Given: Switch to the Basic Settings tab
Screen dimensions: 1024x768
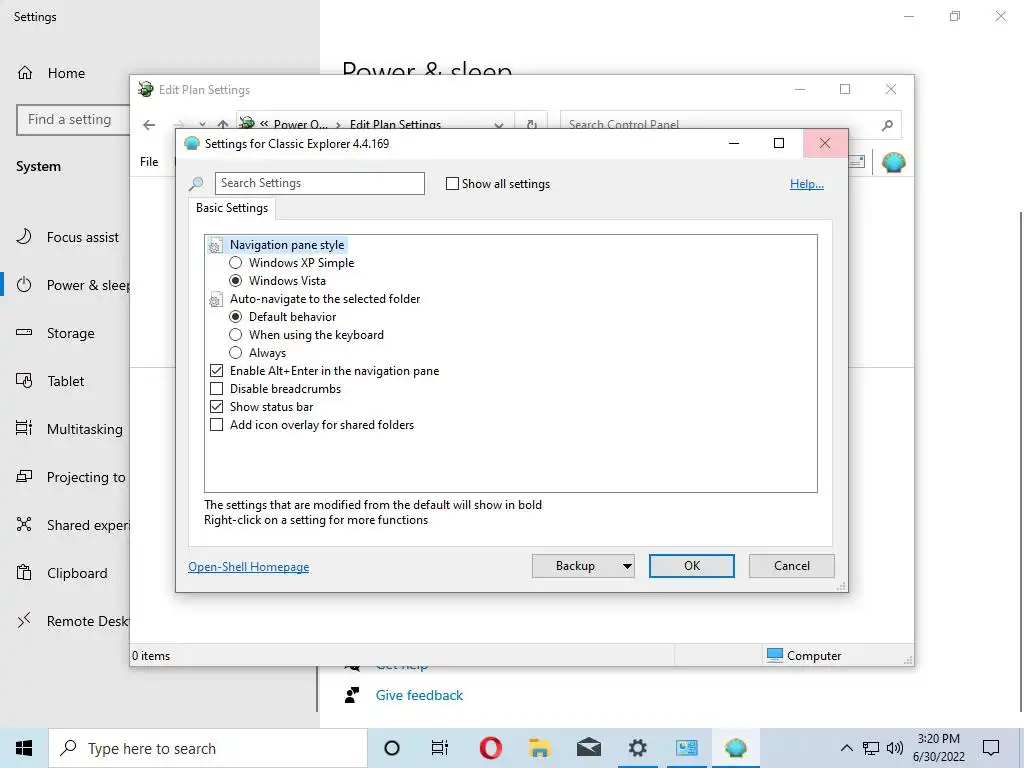Looking at the screenshot, I should (232, 208).
